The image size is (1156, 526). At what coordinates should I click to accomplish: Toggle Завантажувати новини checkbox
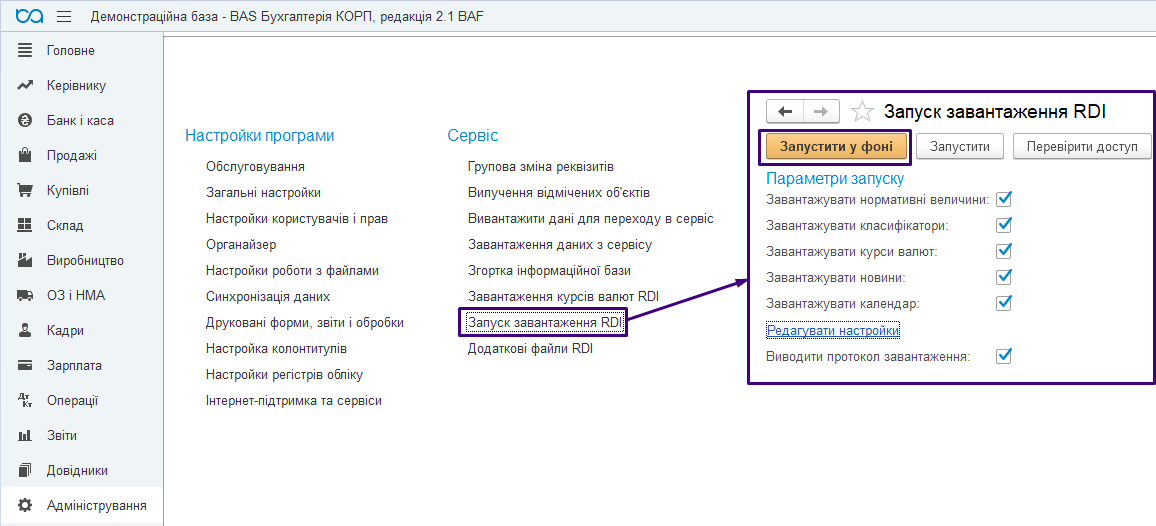click(x=1003, y=277)
